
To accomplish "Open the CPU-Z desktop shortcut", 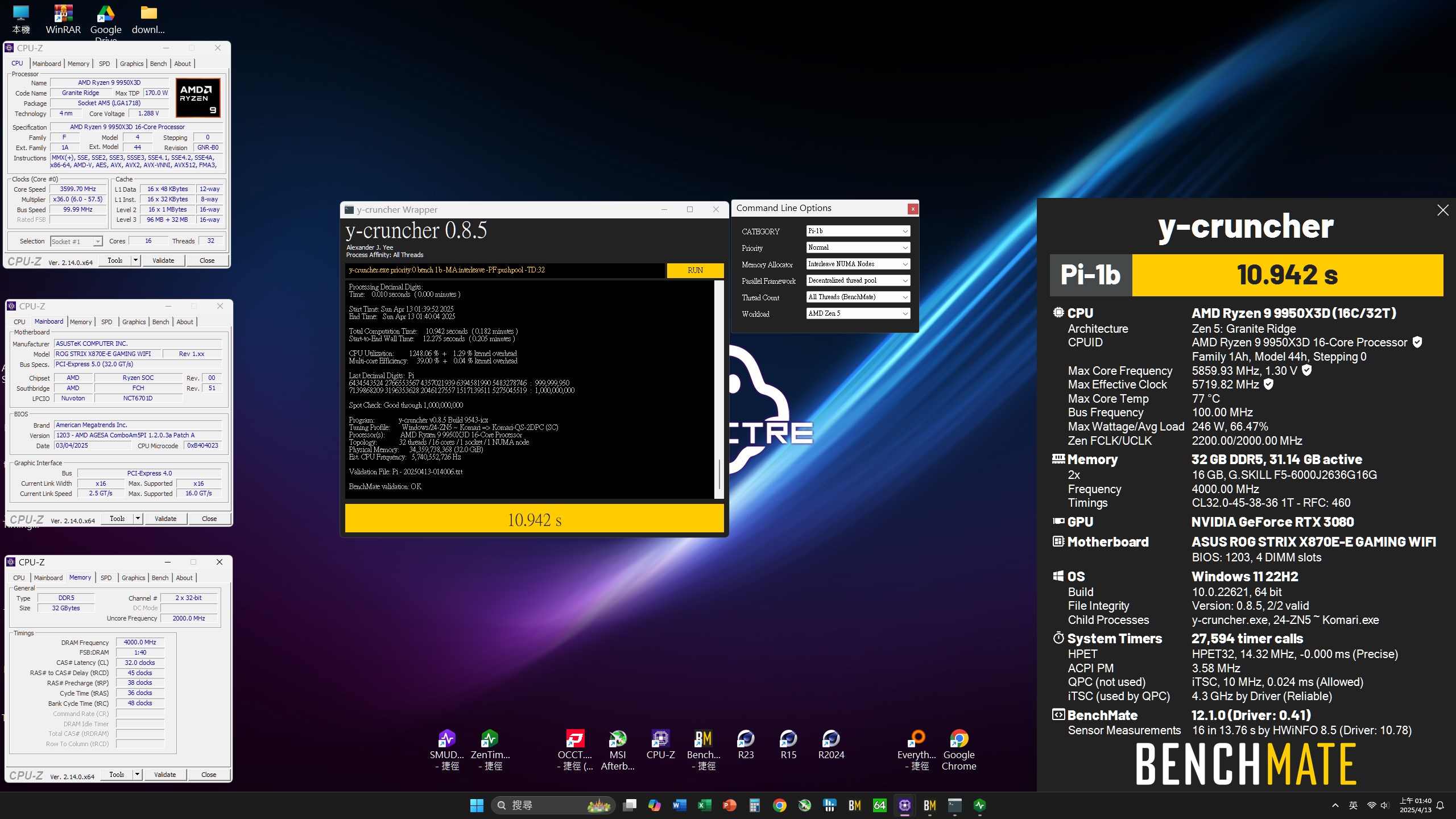I will point(660,744).
